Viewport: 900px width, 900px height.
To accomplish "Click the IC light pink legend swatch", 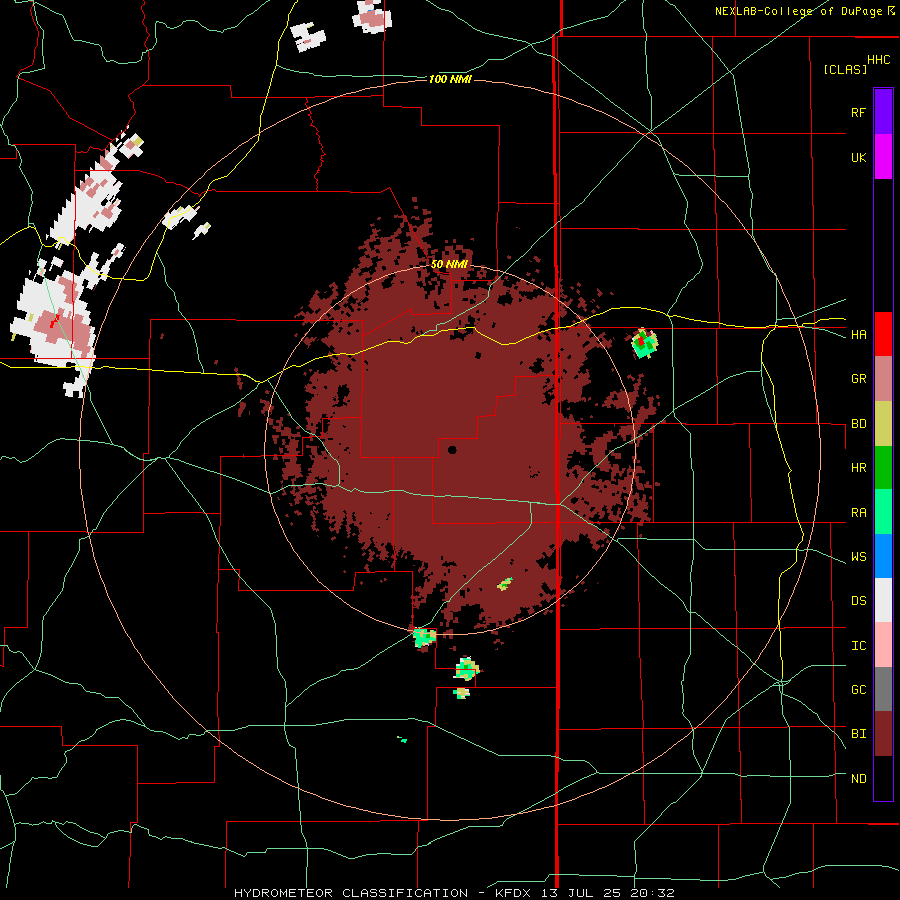I will (x=883, y=645).
